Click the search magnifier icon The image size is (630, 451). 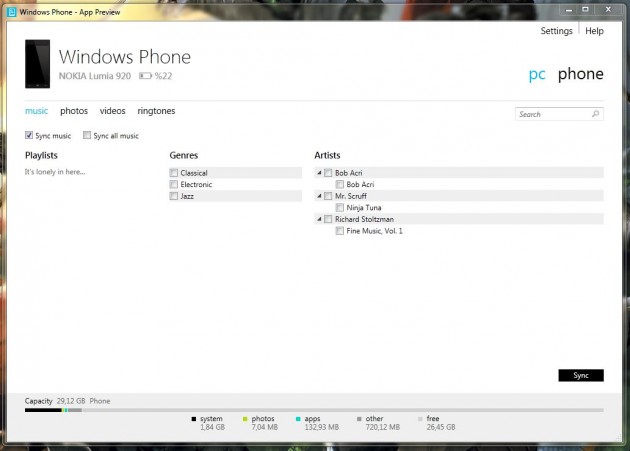(596, 115)
